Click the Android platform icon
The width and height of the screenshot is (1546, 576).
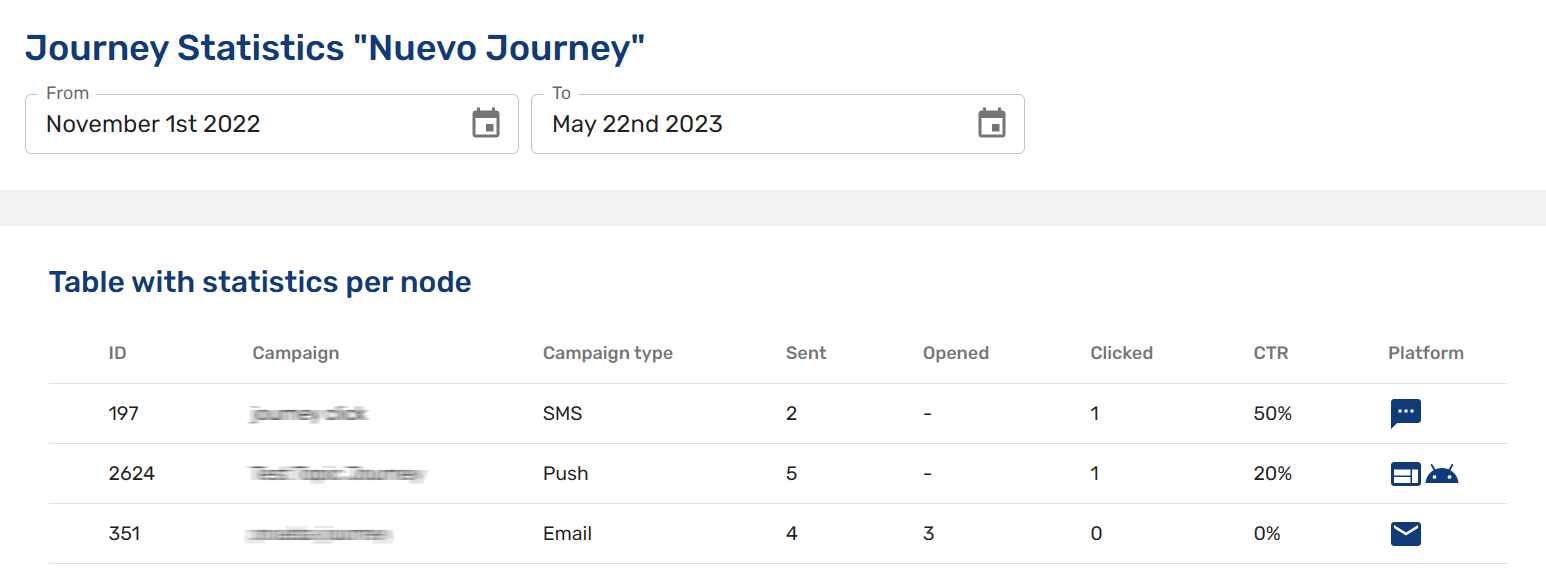tap(1442, 474)
